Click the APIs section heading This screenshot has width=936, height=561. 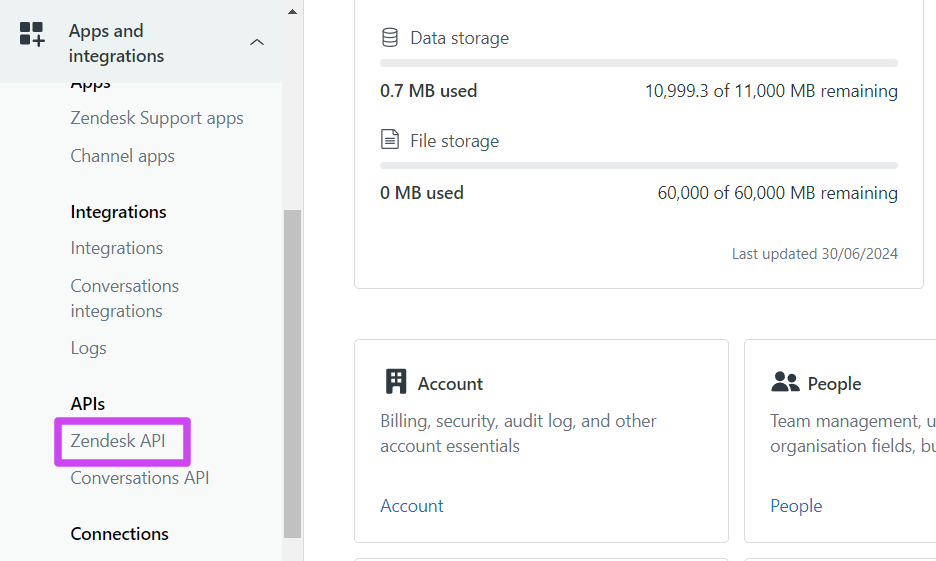pyautogui.click(x=88, y=404)
